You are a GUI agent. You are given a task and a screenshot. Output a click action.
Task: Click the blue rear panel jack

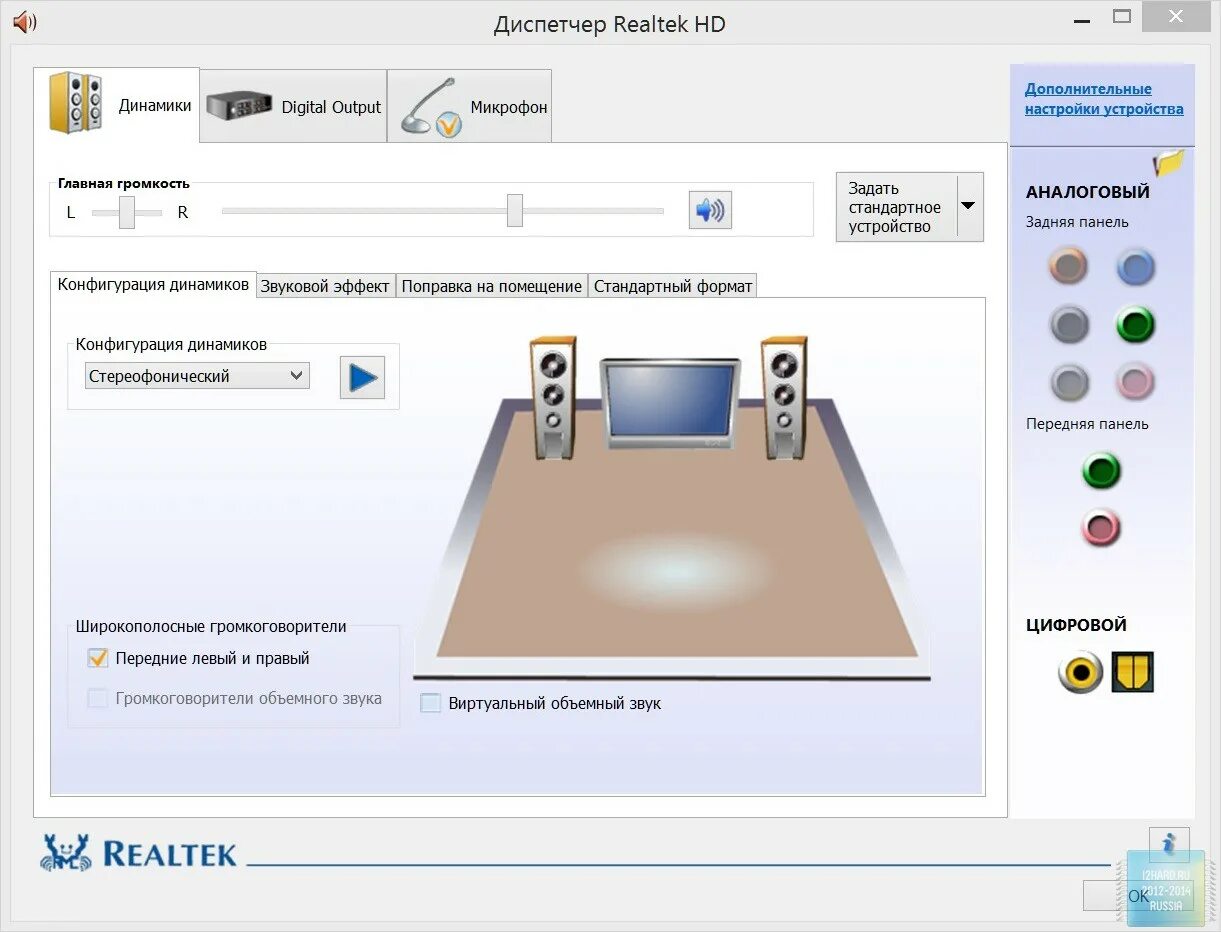[x=1135, y=266]
